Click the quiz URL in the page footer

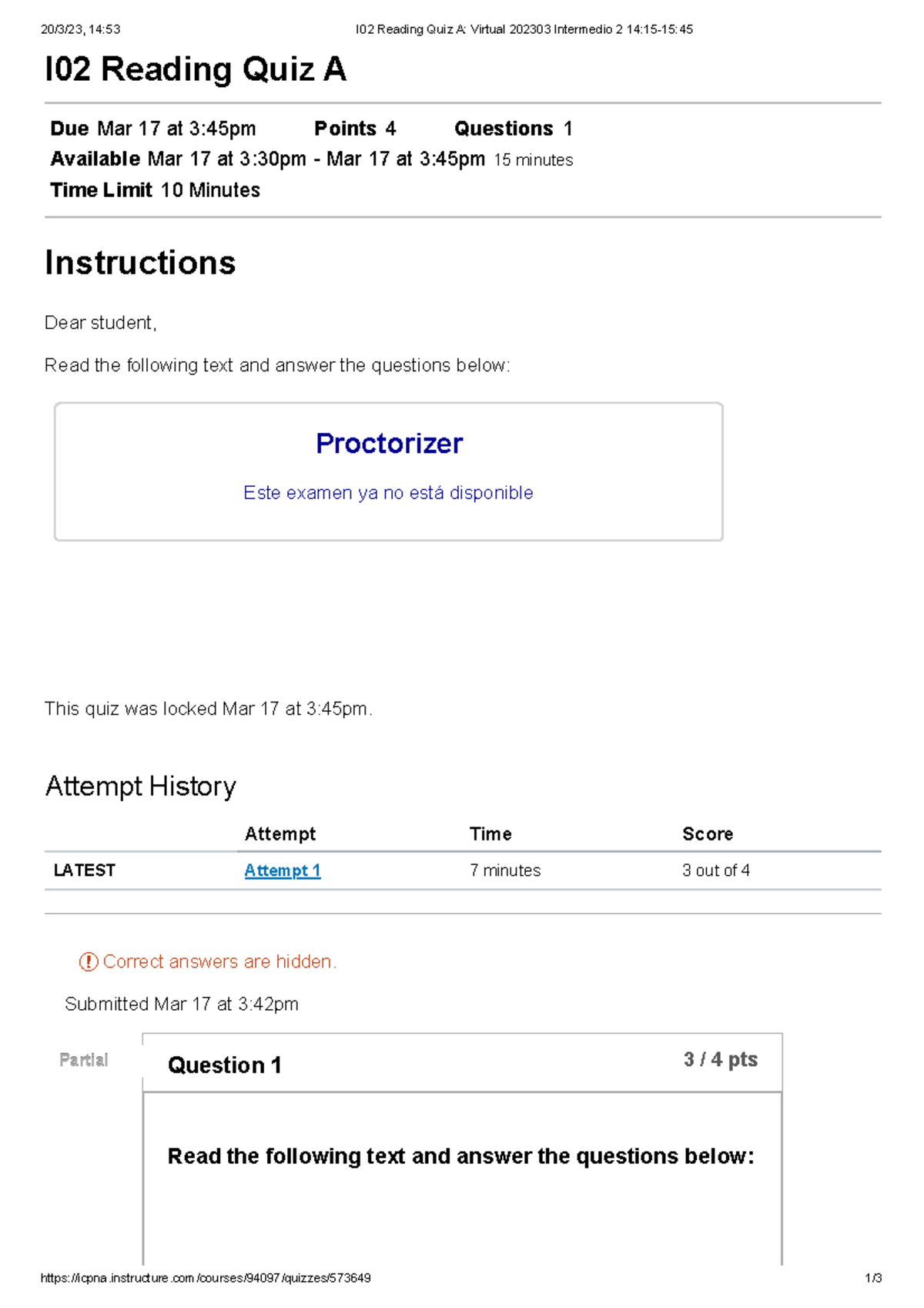click(206, 1278)
